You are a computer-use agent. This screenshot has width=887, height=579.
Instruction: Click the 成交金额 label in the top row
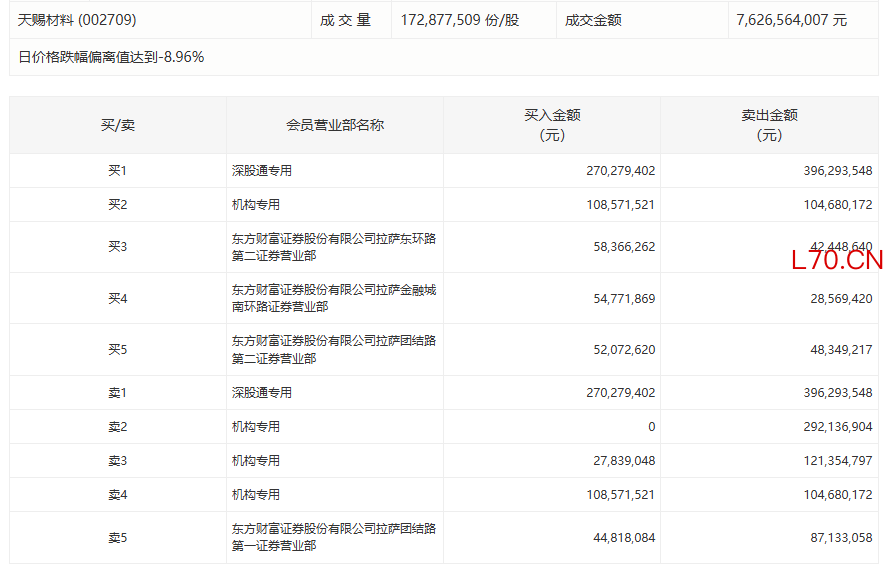pos(593,20)
